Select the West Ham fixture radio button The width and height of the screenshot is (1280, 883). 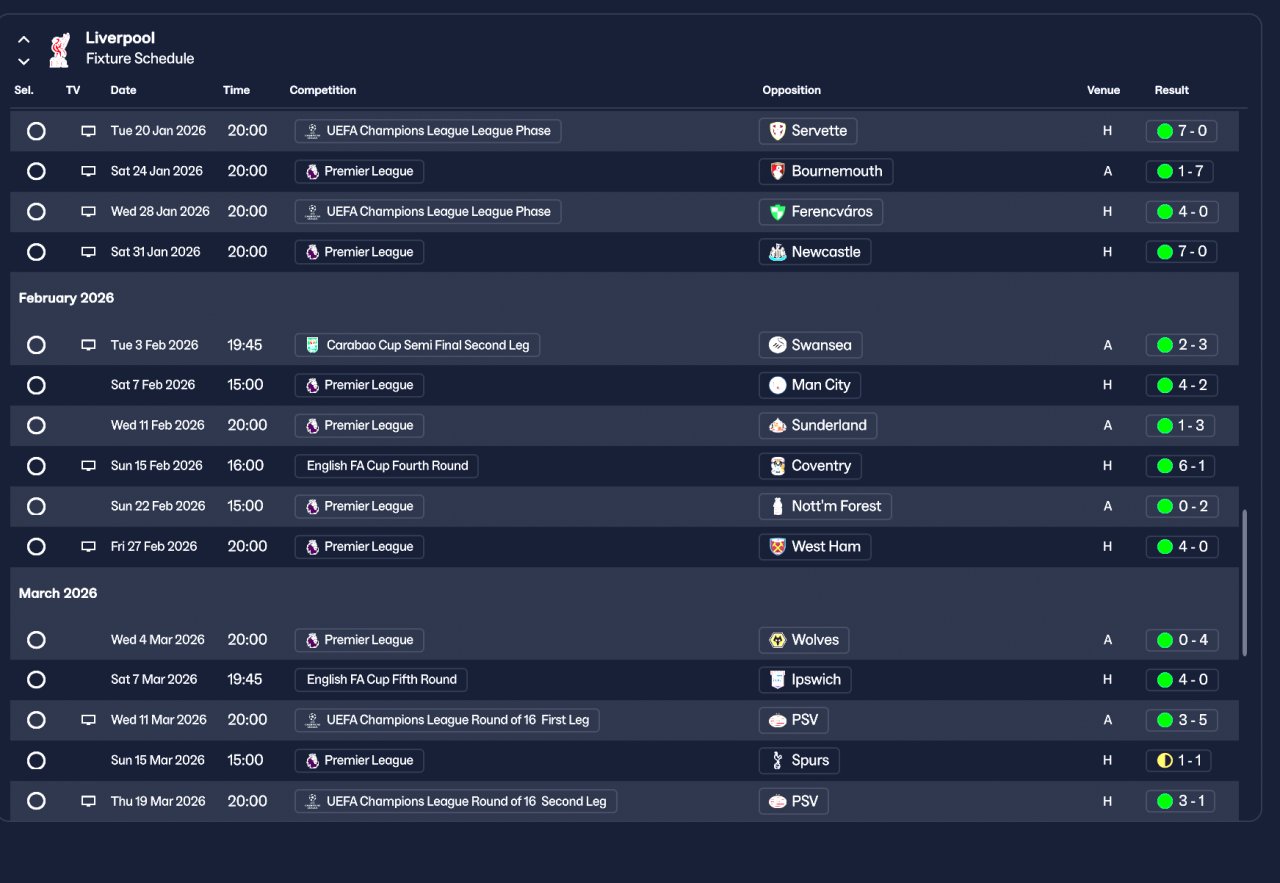coord(36,547)
